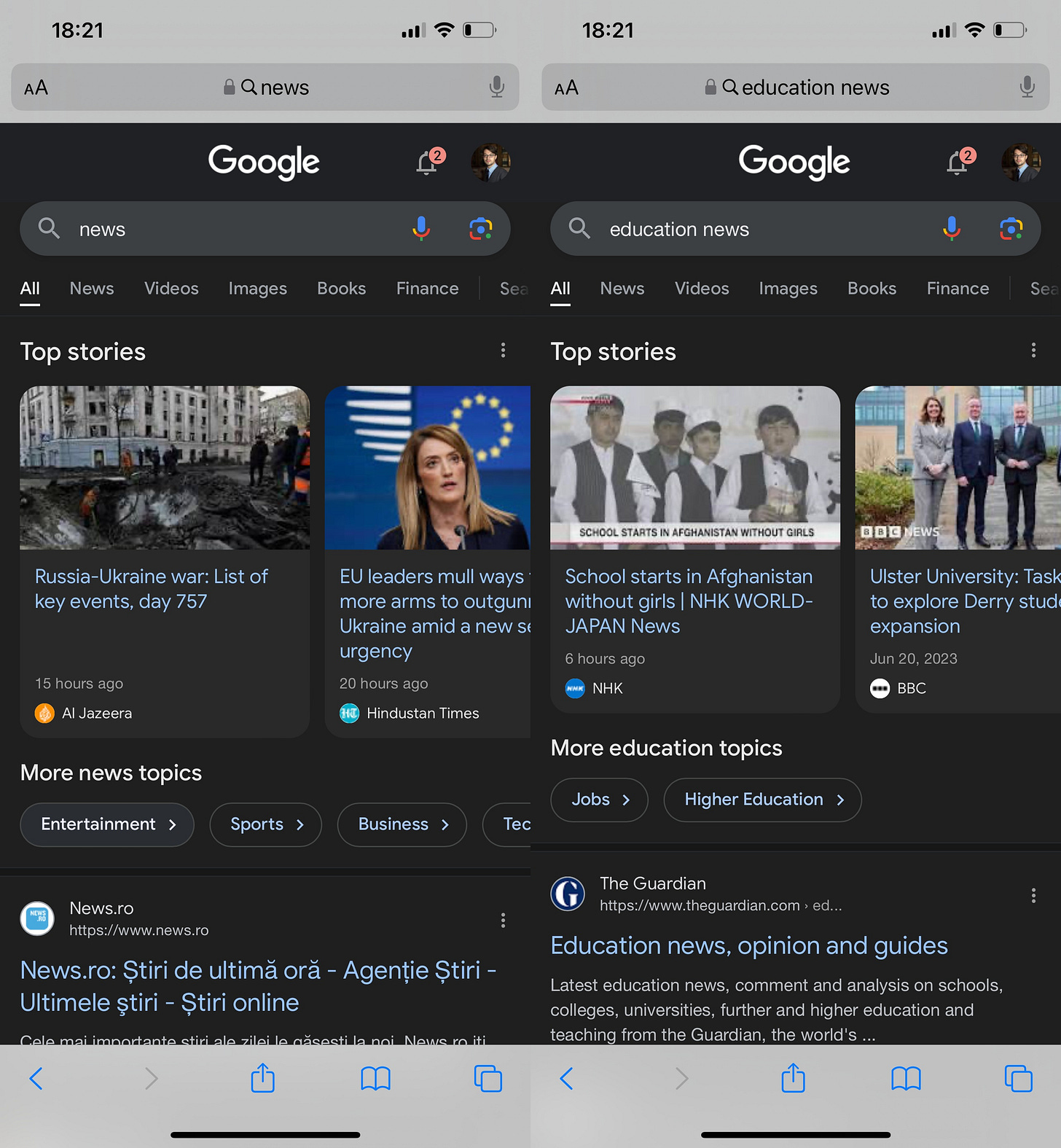Tap microphone in left Safari address bar
The height and width of the screenshot is (1148, 1061).
coord(497,87)
